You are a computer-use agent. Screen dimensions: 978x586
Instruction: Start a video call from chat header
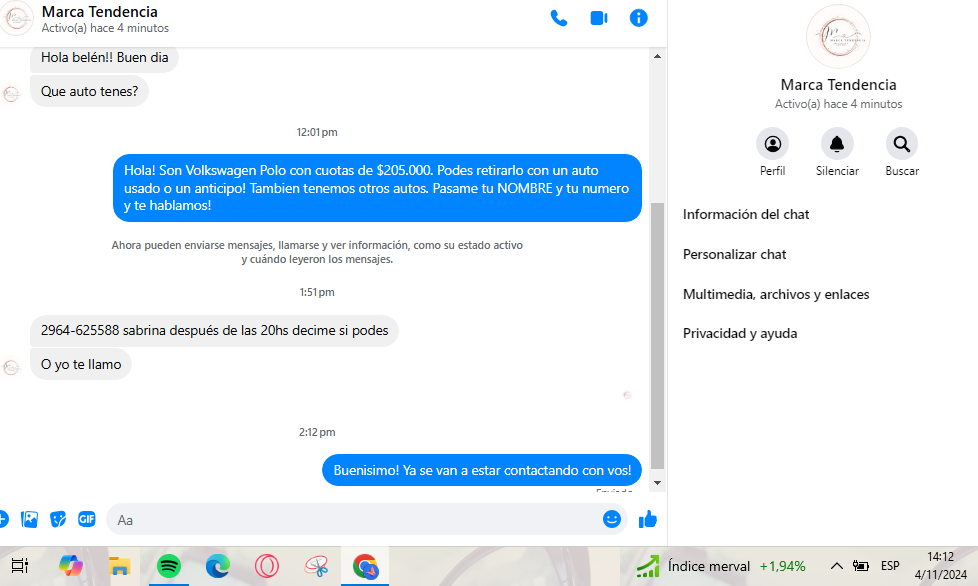click(599, 18)
